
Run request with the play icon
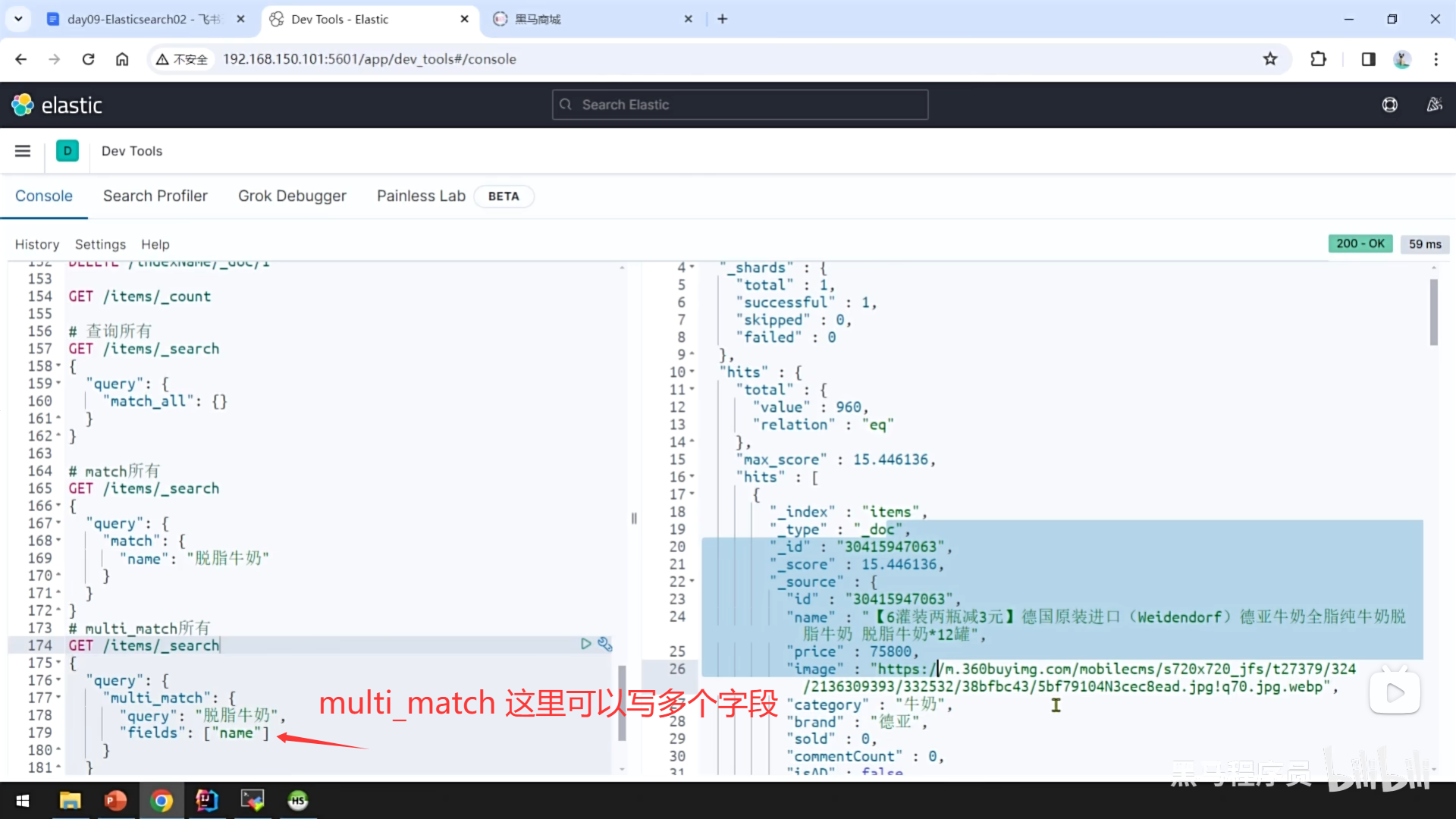pos(585,644)
